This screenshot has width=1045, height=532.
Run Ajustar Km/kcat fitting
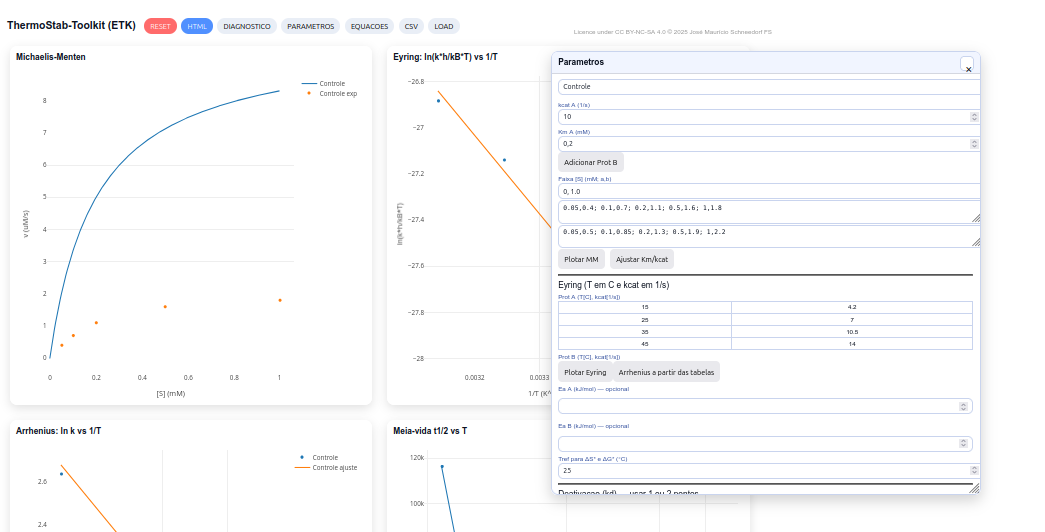point(642,259)
